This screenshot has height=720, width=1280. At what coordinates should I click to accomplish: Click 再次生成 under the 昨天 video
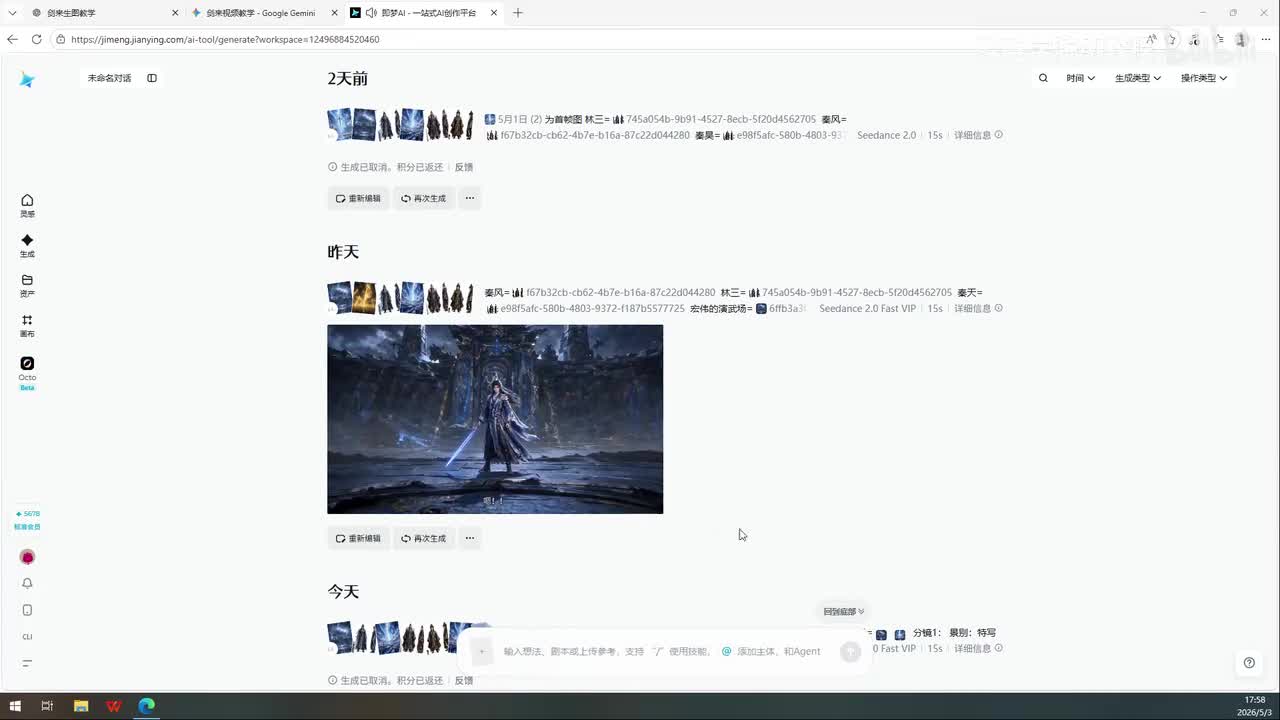point(424,538)
